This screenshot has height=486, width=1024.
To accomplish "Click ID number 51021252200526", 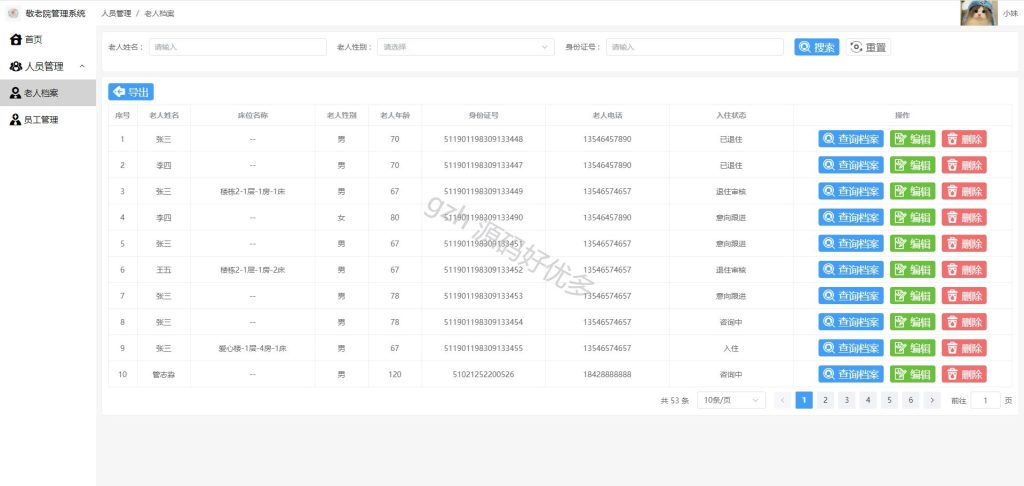I will tap(483, 375).
